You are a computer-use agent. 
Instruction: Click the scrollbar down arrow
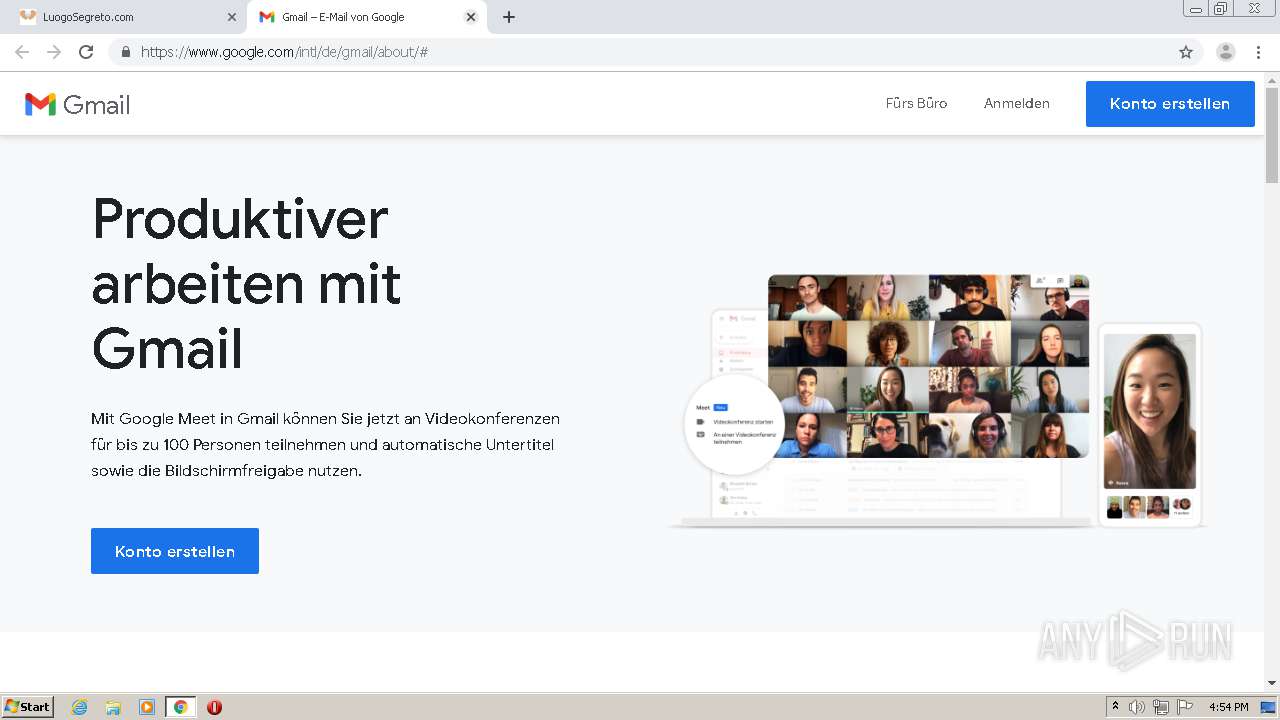click(1272, 683)
